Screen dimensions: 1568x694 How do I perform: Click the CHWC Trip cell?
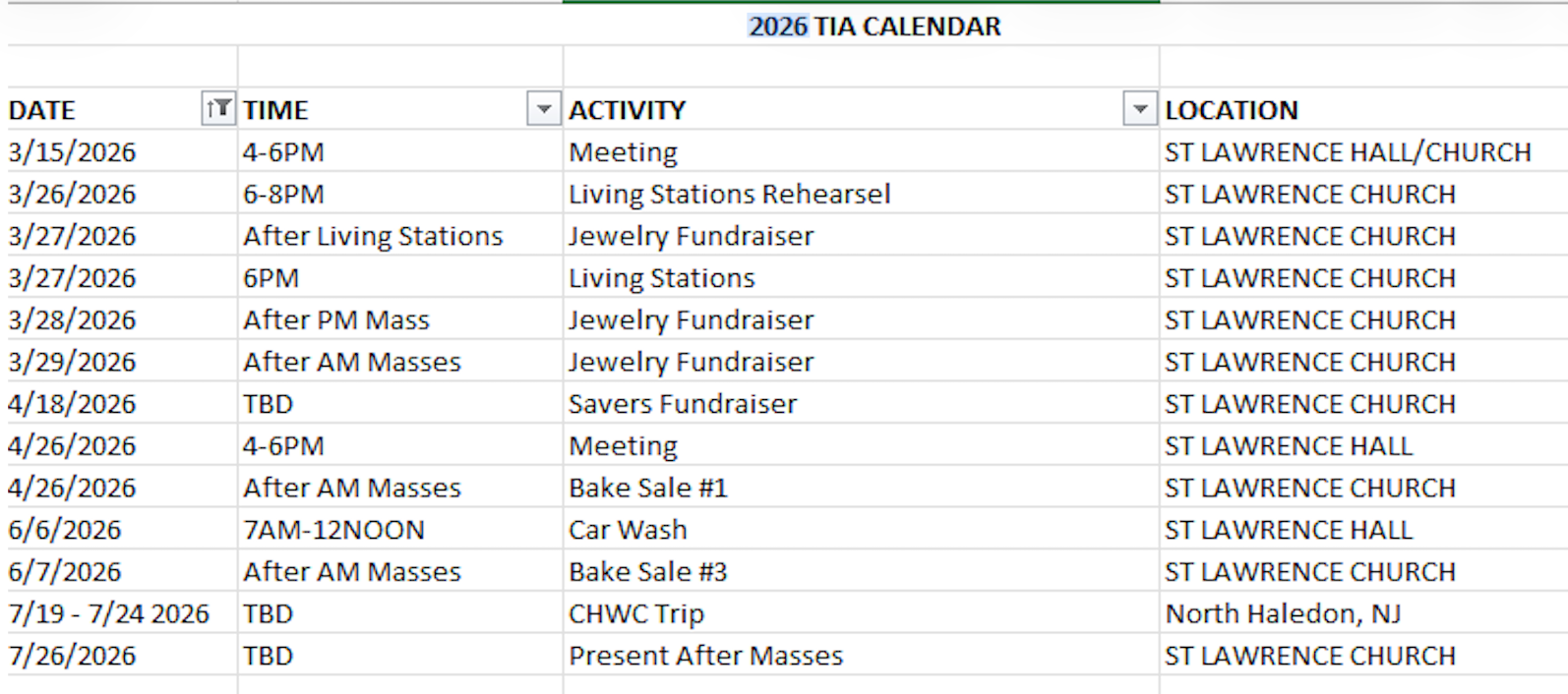(636, 613)
